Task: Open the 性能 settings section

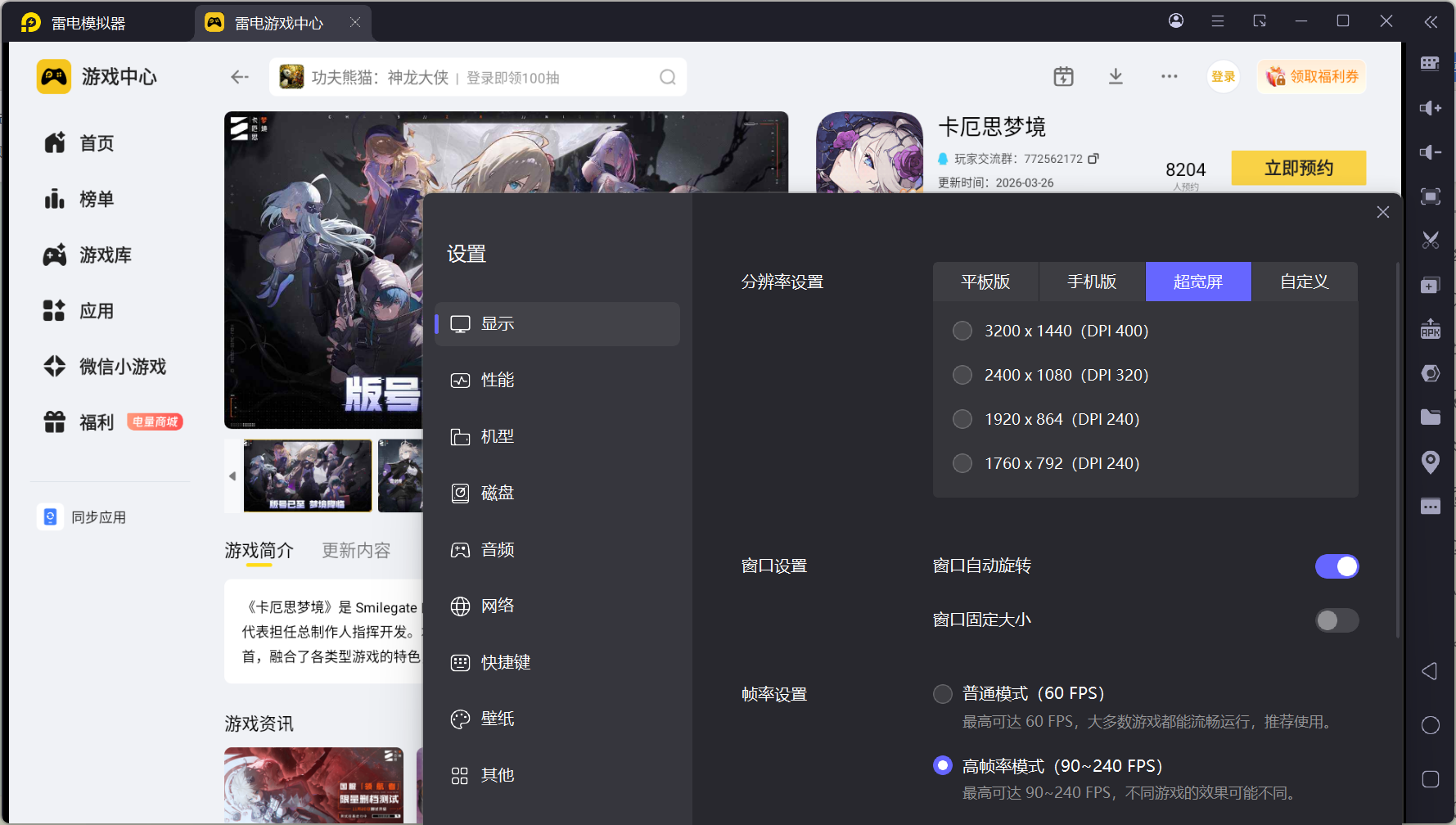Action: pyautogui.click(x=498, y=381)
